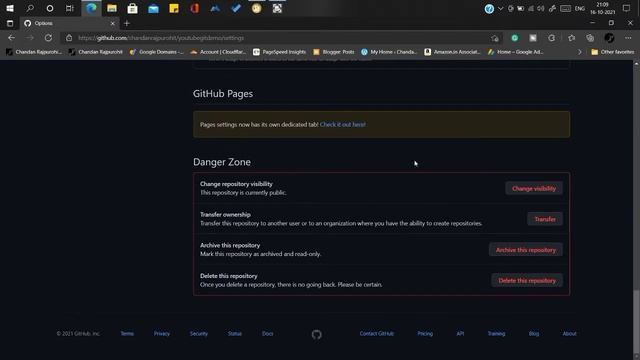This screenshot has height=360, width=640.
Task: Open Windows search from the taskbar
Action: click(30, 8)
